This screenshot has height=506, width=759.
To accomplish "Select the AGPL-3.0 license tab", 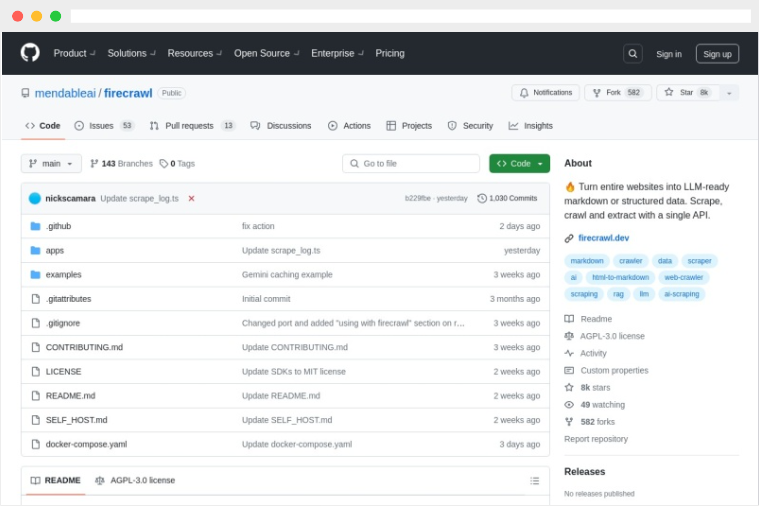I will pyautogui.click(x=135, y=480).
